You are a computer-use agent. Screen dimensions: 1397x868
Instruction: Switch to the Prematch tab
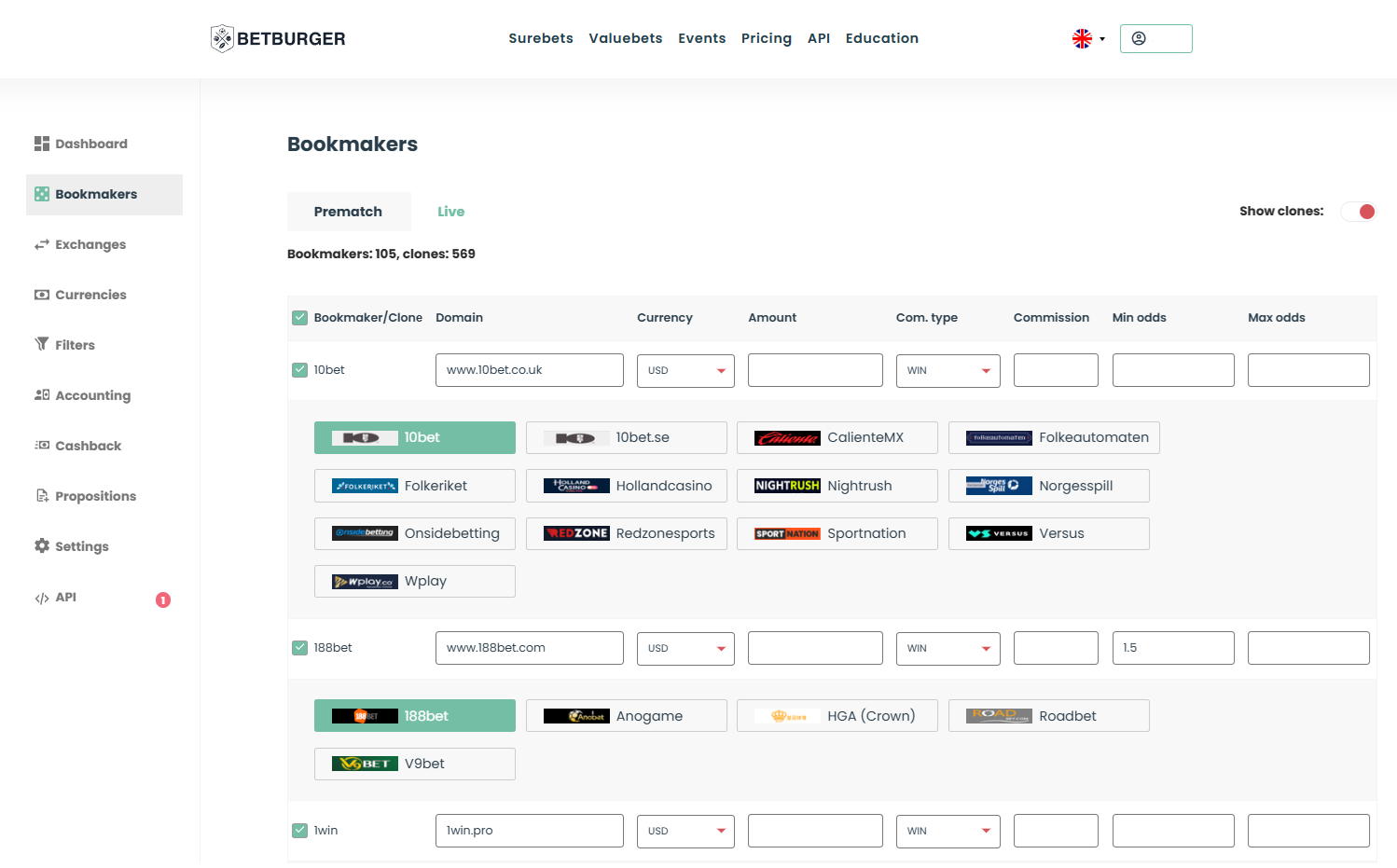(349, 212)
